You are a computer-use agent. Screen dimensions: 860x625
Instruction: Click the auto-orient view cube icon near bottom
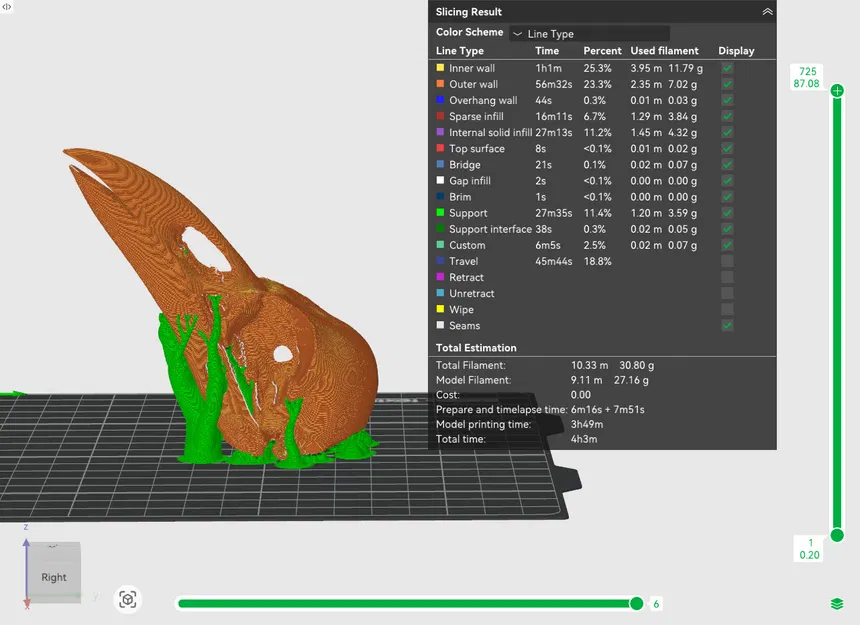point(128,599)
